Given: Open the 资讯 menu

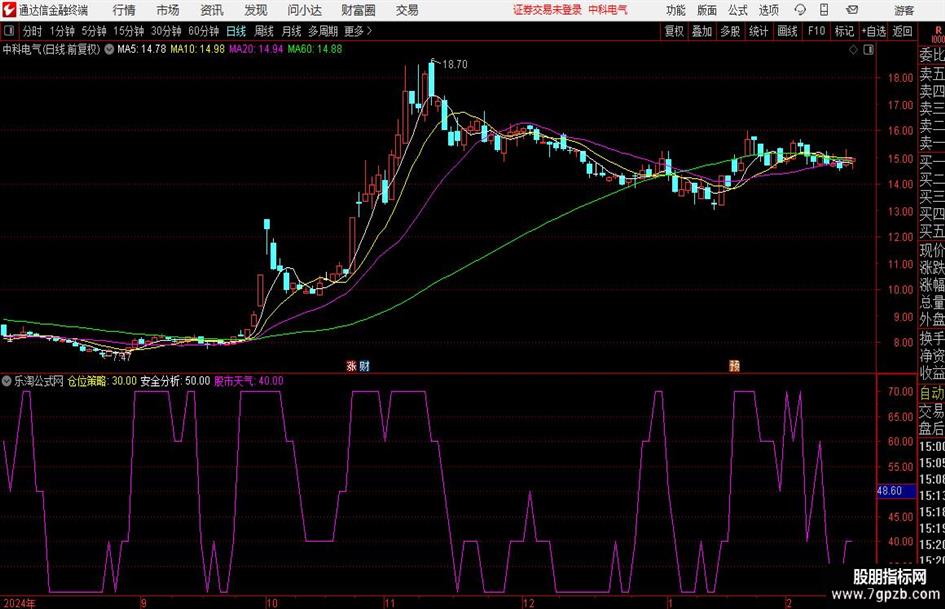Looking at the screenshot, I should pos(212,10).
